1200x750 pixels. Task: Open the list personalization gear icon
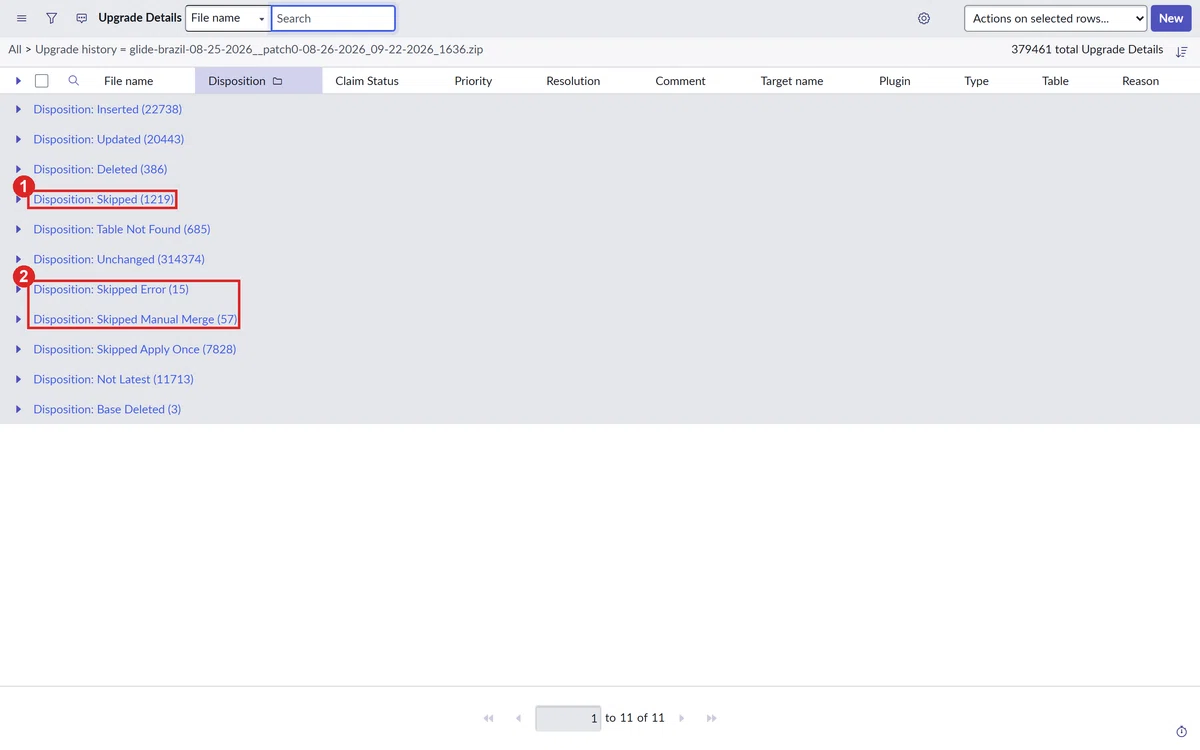924,18
